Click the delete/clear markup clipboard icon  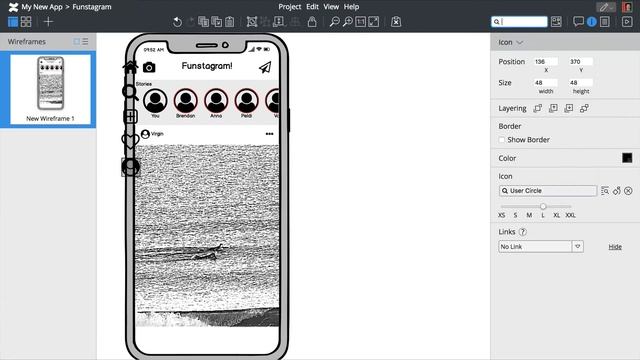pos(396,22)
